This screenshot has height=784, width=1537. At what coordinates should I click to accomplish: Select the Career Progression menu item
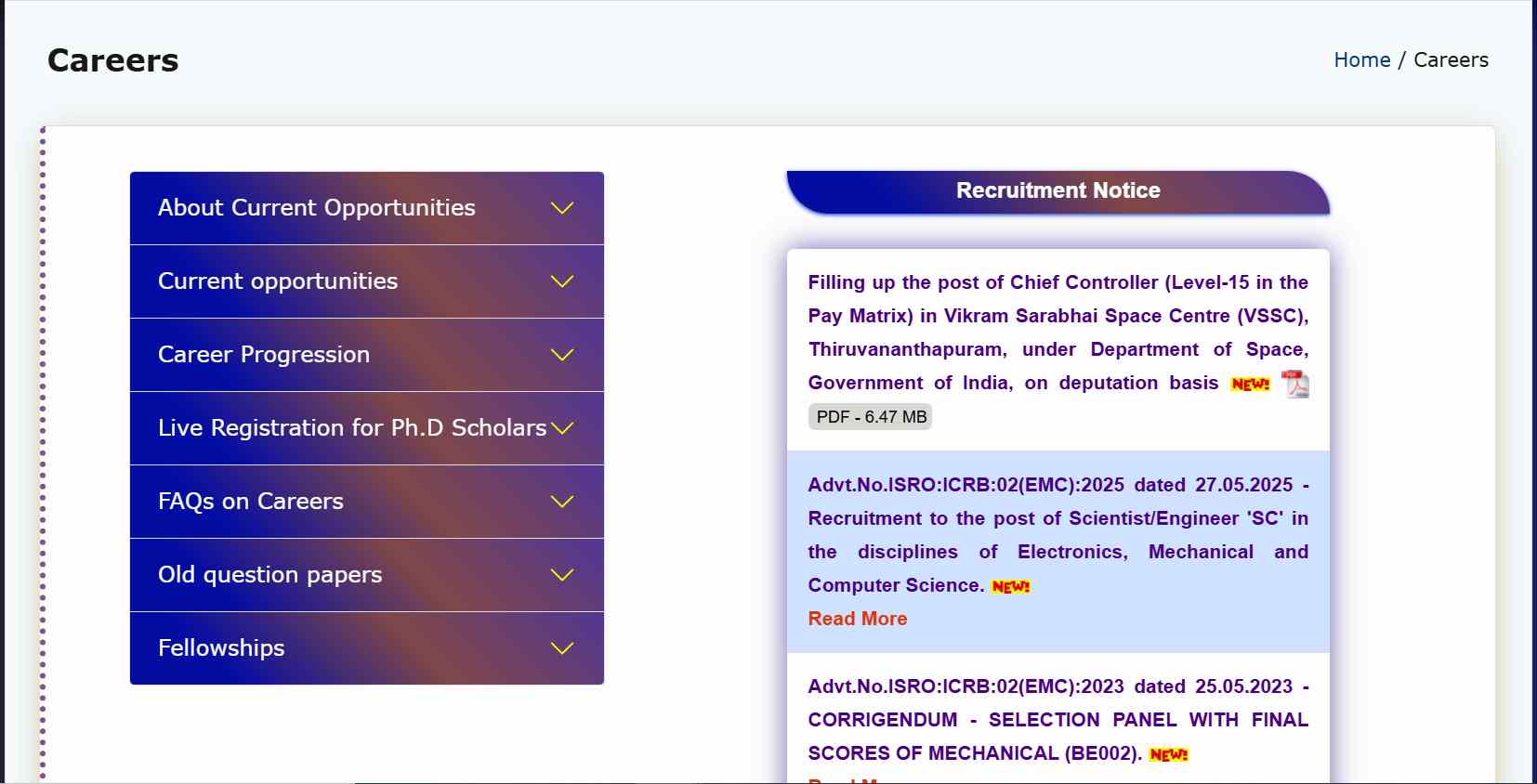click(x=264, y=355)
